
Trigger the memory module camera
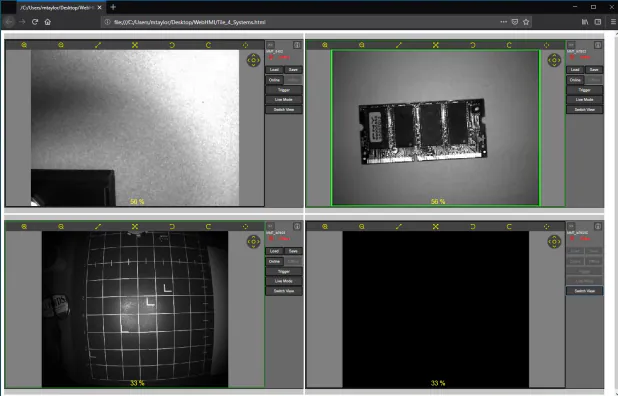(584, 90)
